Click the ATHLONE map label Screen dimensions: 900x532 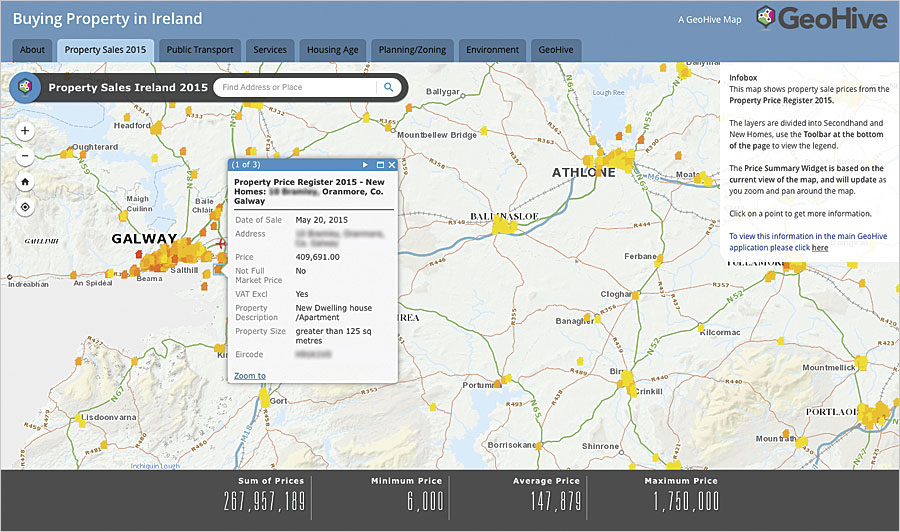[x=584, y=173]
